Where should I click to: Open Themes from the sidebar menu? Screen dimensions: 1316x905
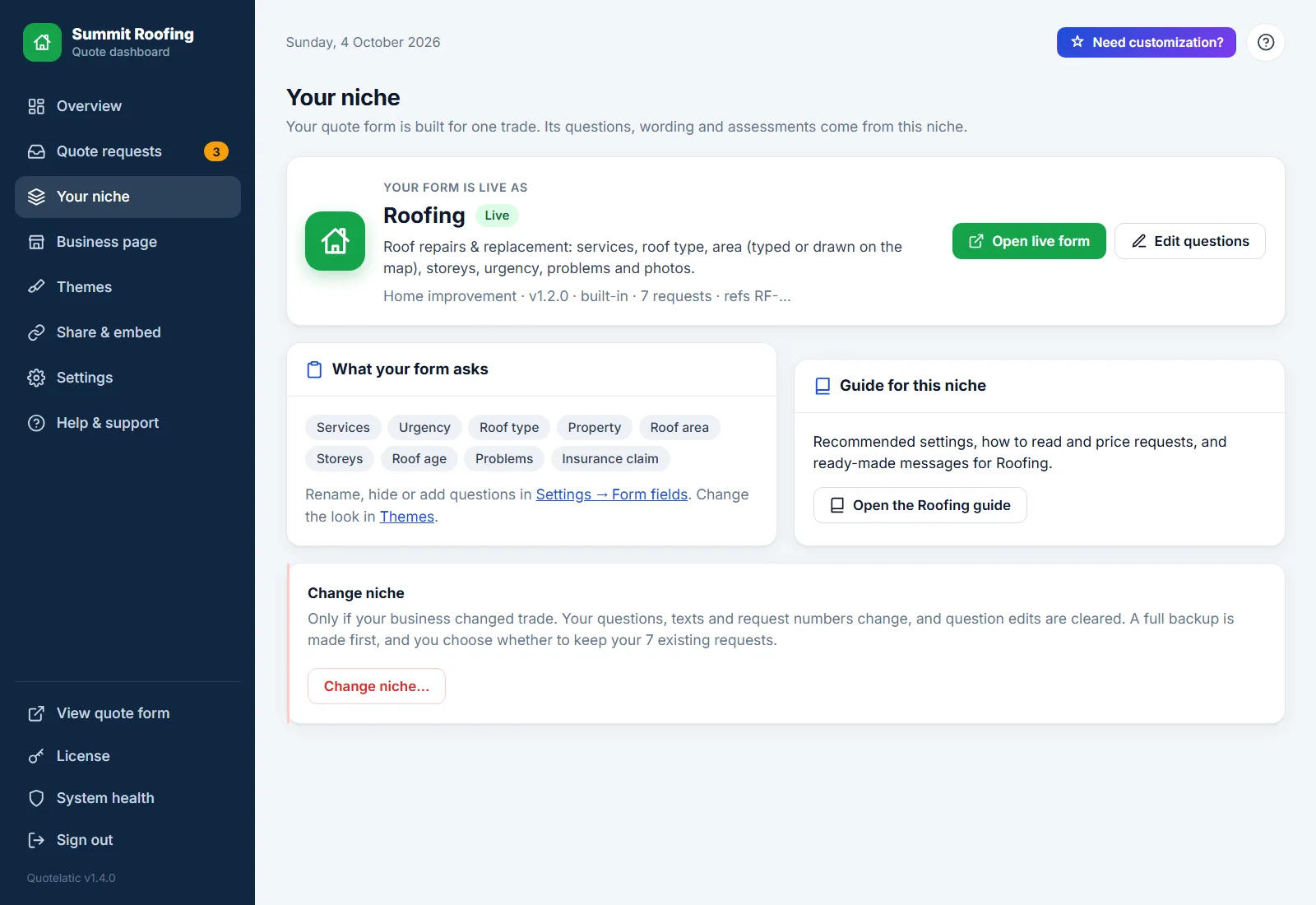[x=127, y=287]
